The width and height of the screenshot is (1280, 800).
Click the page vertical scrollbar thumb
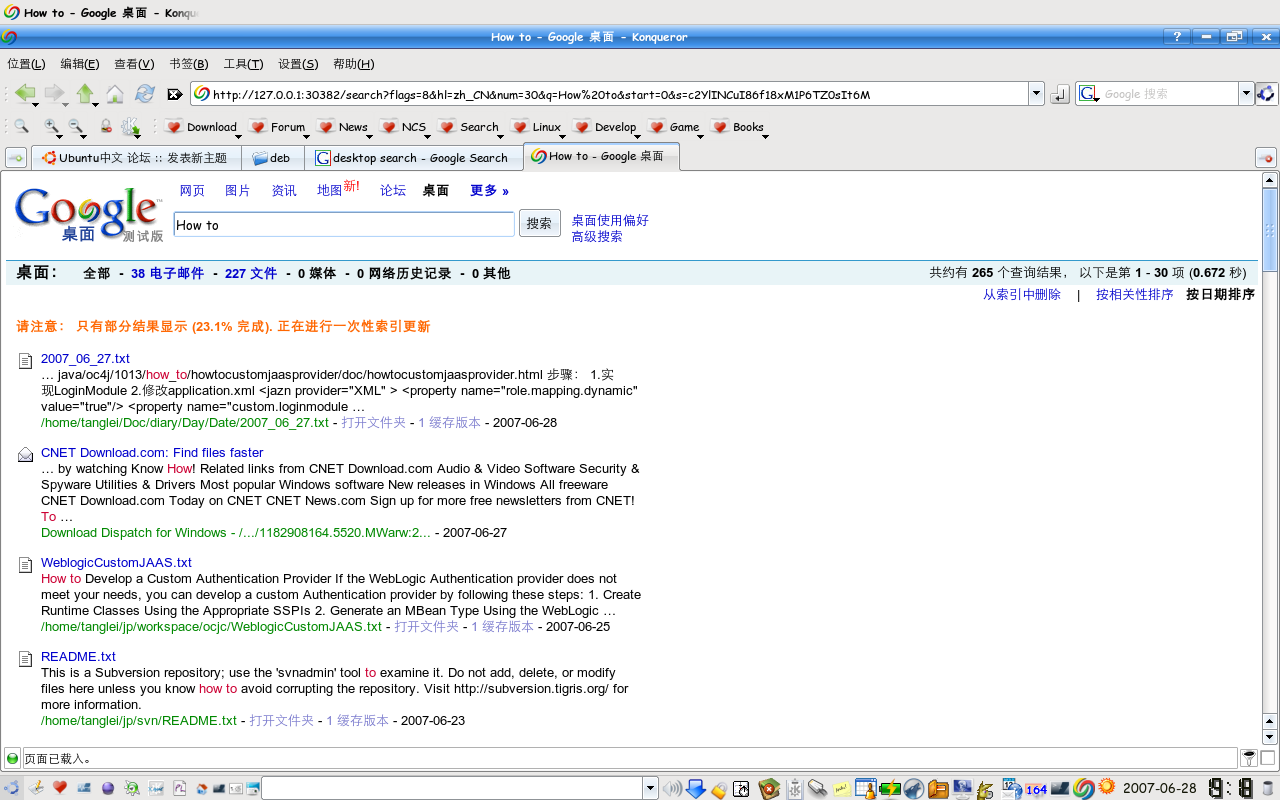pyautogui.click(x=1270, y=230)
